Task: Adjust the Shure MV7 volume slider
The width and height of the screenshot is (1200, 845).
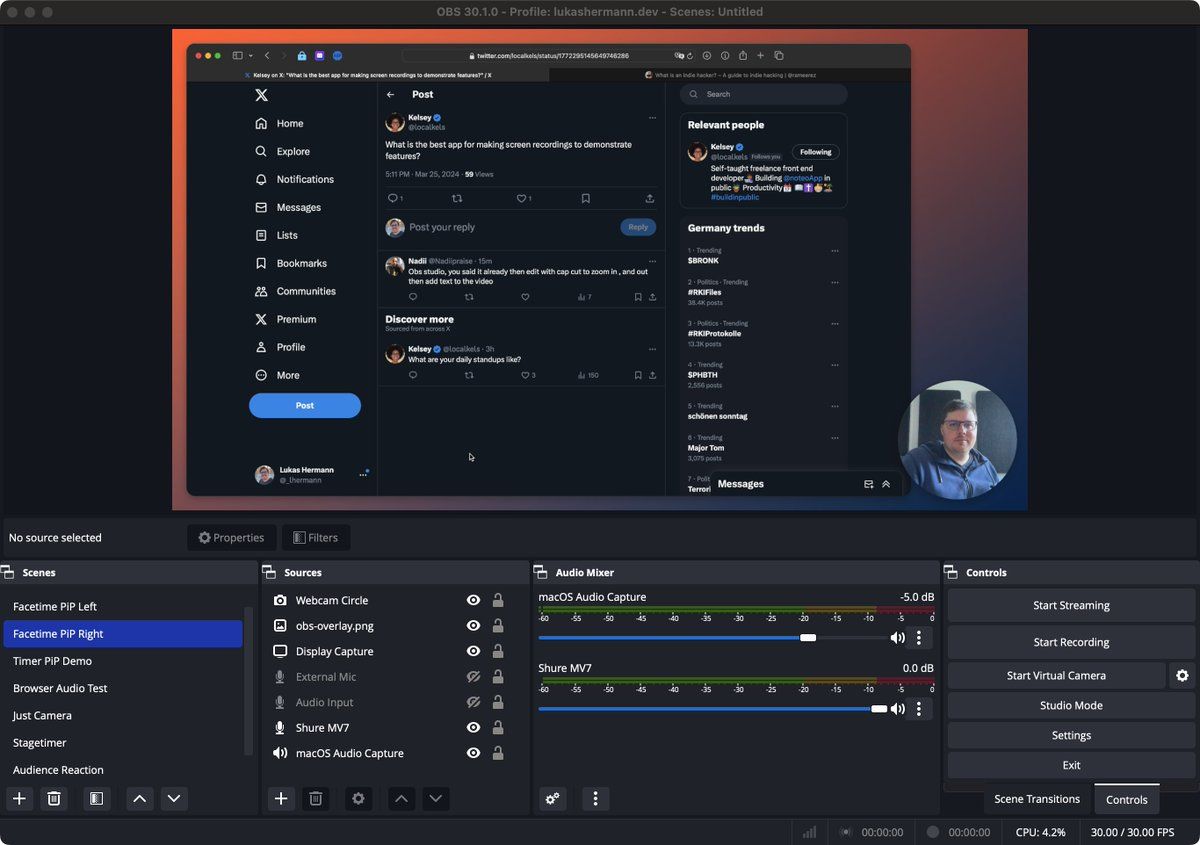Action: click(x=879, y=709)
